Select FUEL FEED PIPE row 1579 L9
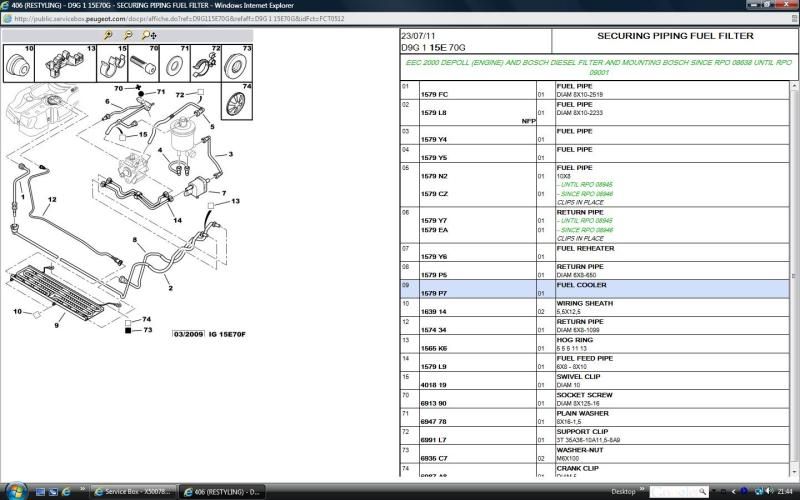 pos(595,363)
